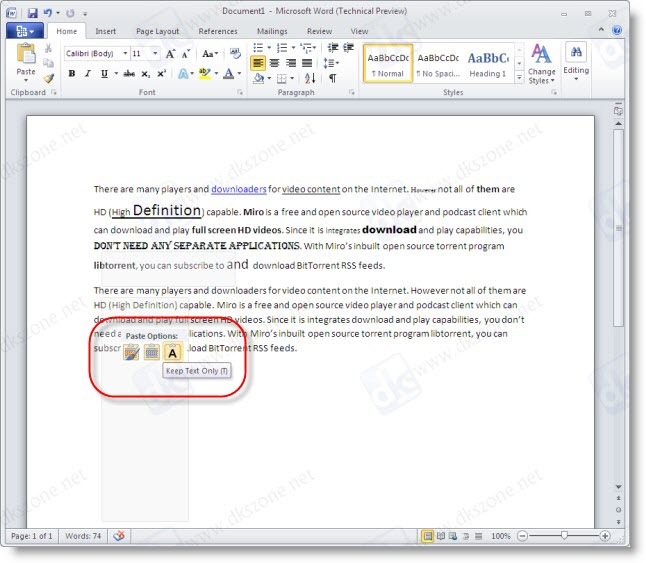646x563 pixels.
Task: Open font color picker
Action: click(x=239, y=74)
